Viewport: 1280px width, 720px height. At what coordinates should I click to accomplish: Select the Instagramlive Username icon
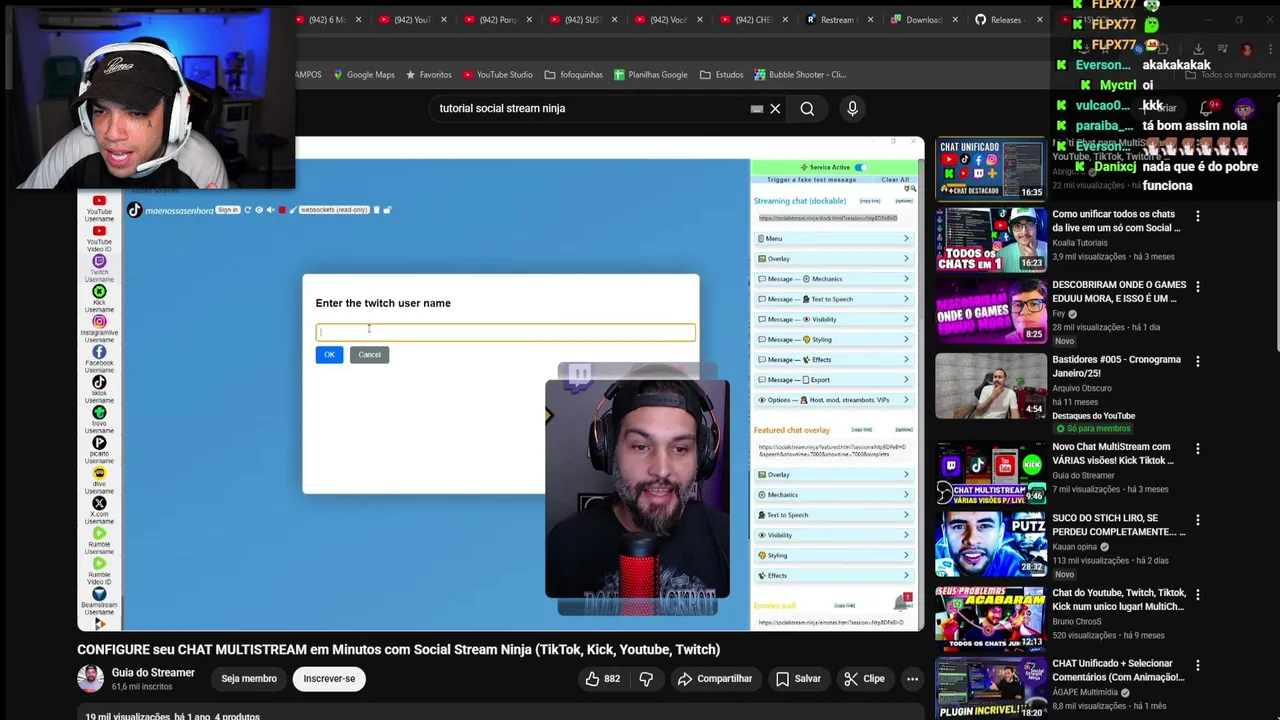pyautogui.click(x=99, y=322)
